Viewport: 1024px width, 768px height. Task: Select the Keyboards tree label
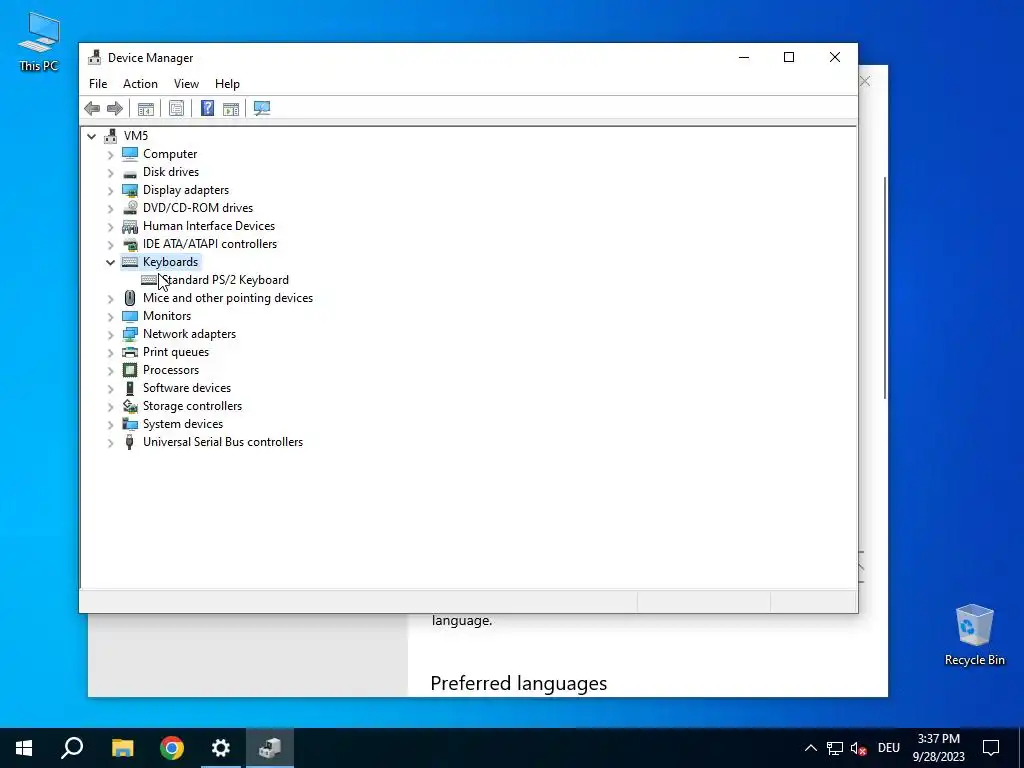coord(170,262)
